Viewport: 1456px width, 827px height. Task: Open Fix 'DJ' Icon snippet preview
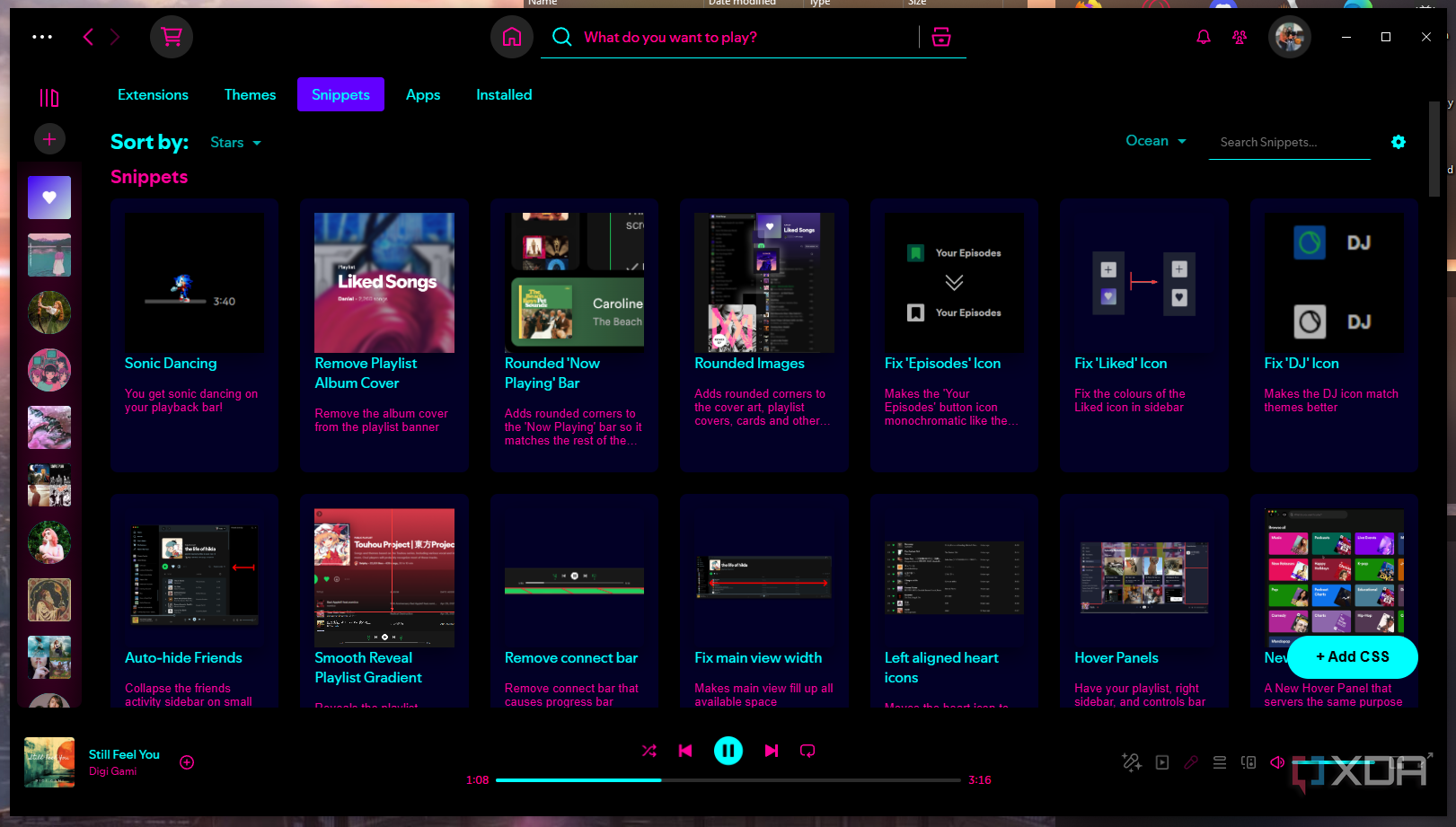tap(1335, 283)
